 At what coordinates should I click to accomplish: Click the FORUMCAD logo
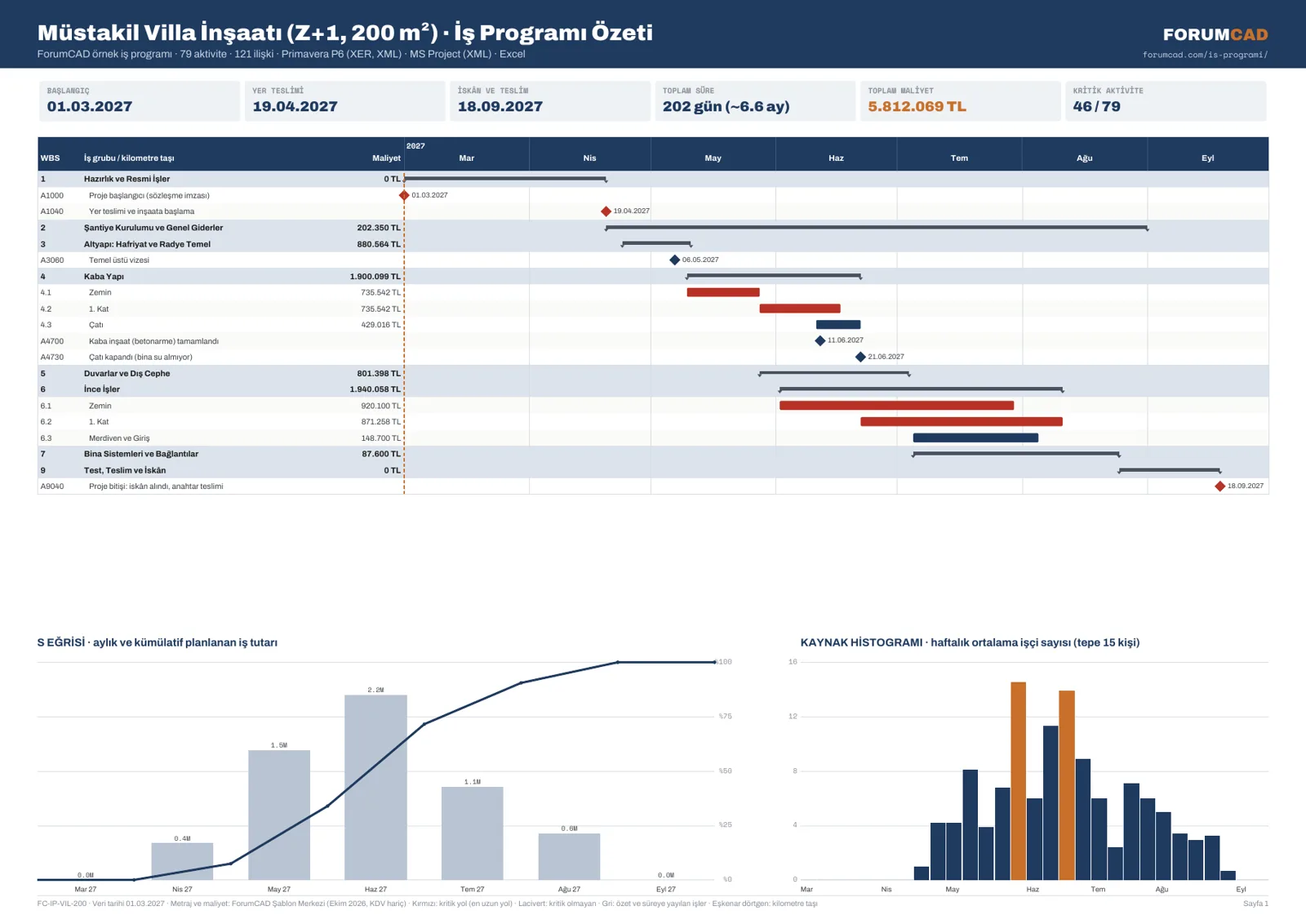pos(1215,34)
